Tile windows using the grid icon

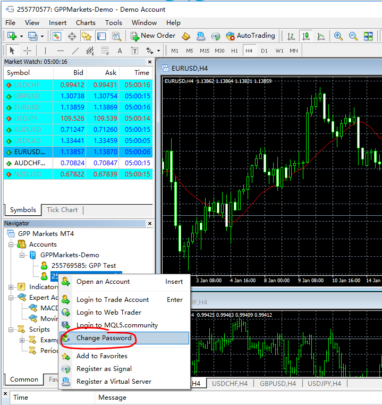click(x=368, y=36)
